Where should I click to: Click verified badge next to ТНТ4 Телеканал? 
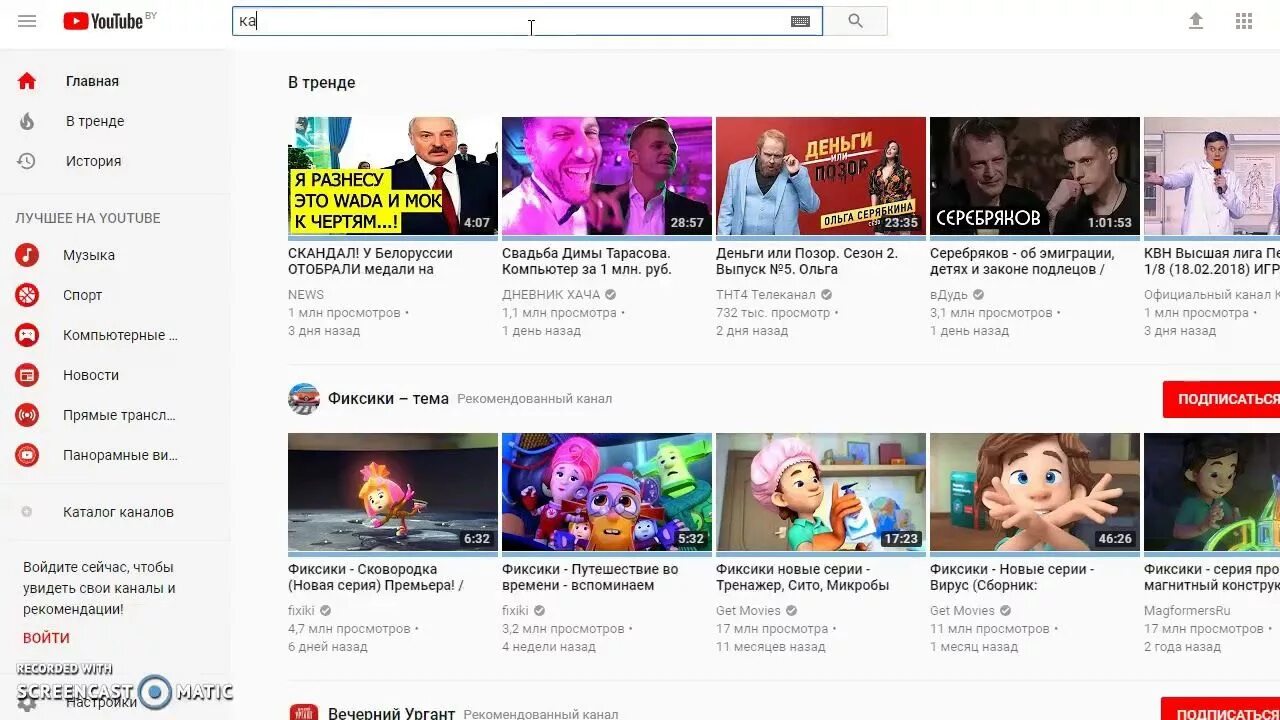click(826, 295)
